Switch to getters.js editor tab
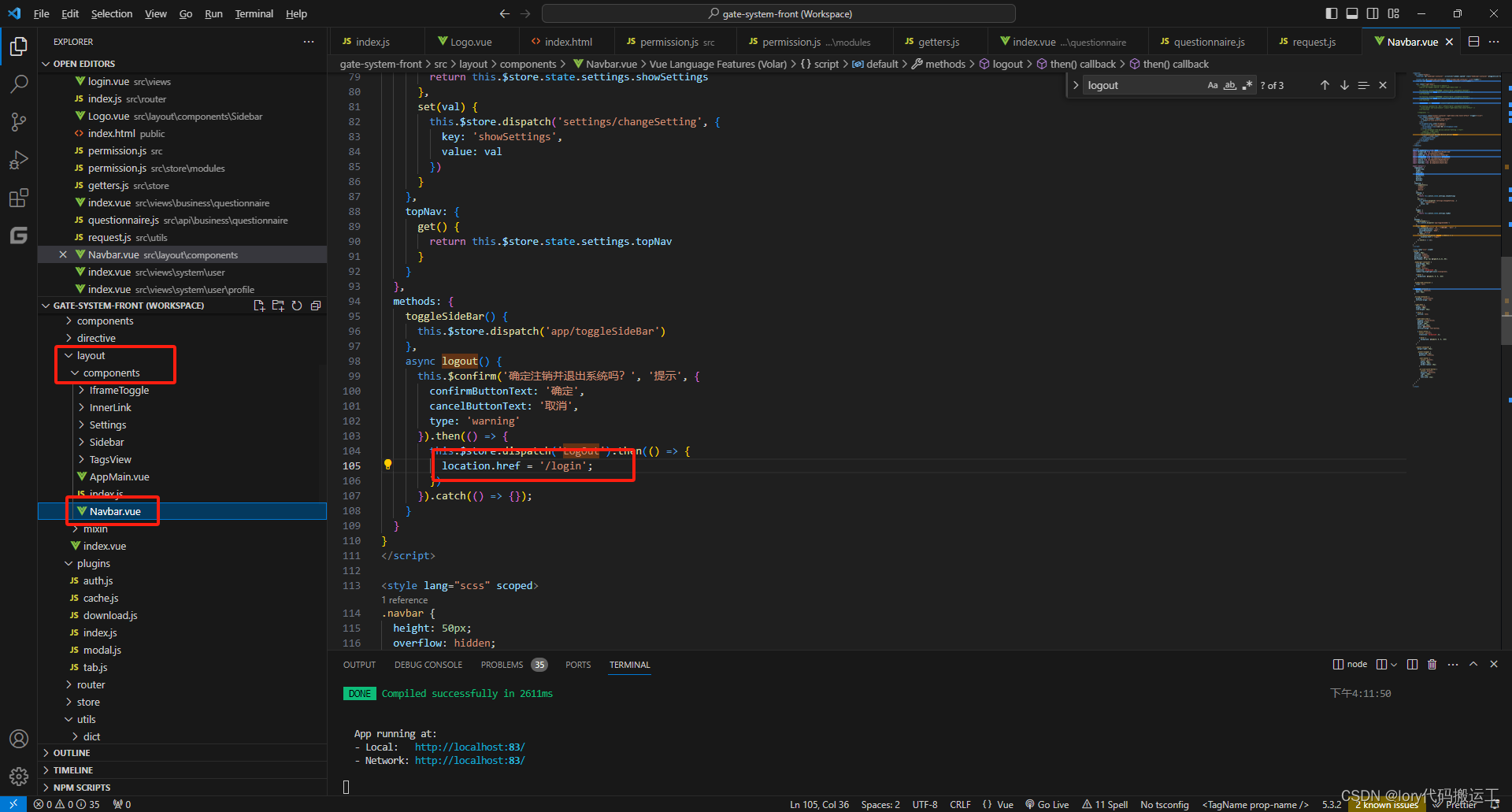 (938, 42)
